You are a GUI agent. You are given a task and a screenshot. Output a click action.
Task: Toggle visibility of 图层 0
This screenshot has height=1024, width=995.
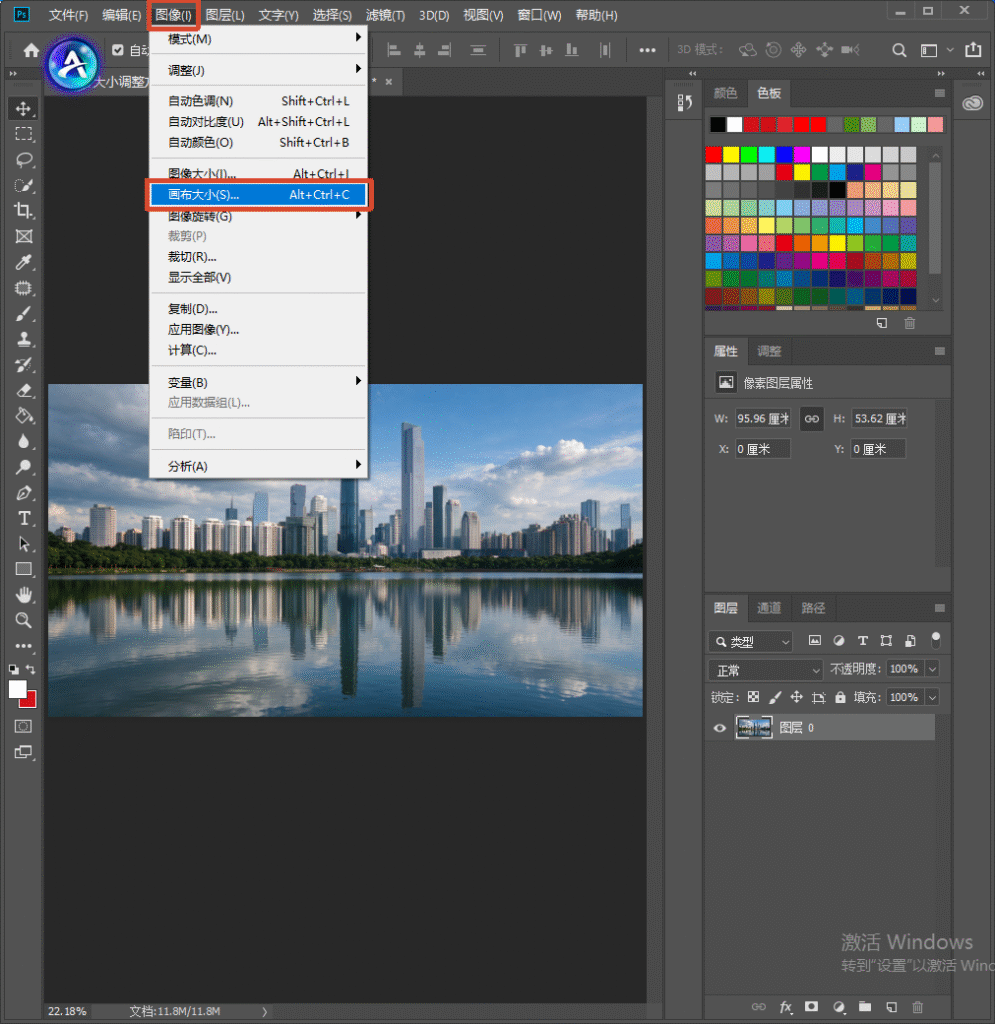[719, 728]
